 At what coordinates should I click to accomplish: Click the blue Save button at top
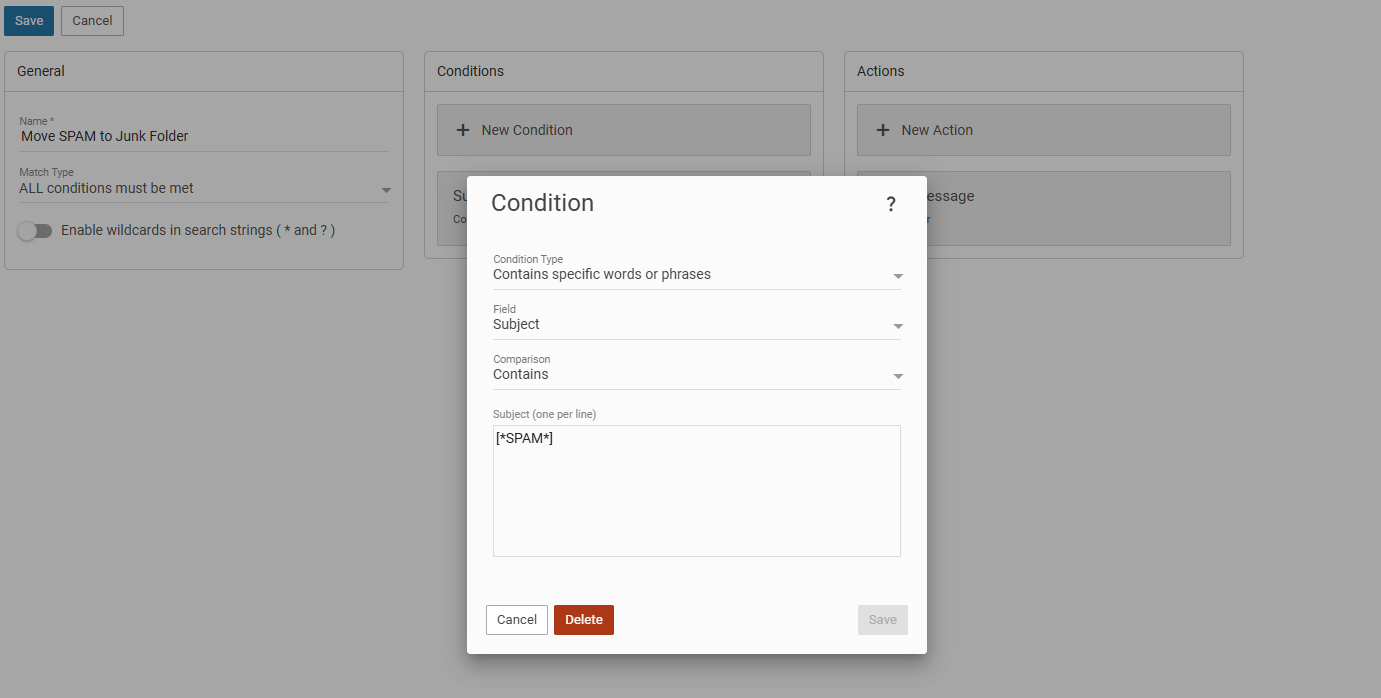(29, 21)
